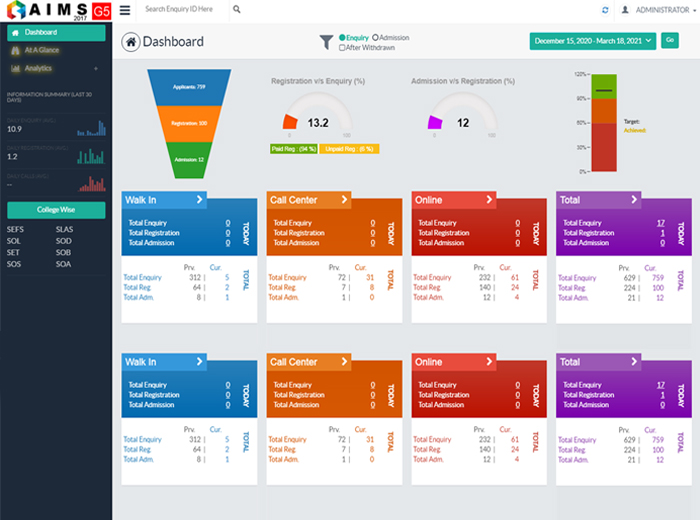
Task: Open the SEFS college link
Action: click(15, 229)
